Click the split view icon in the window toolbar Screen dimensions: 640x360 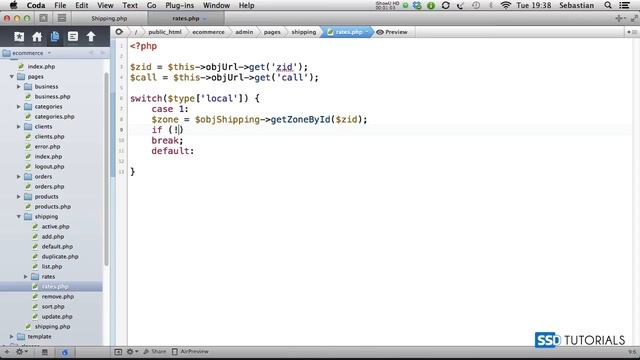coord(62,18)
